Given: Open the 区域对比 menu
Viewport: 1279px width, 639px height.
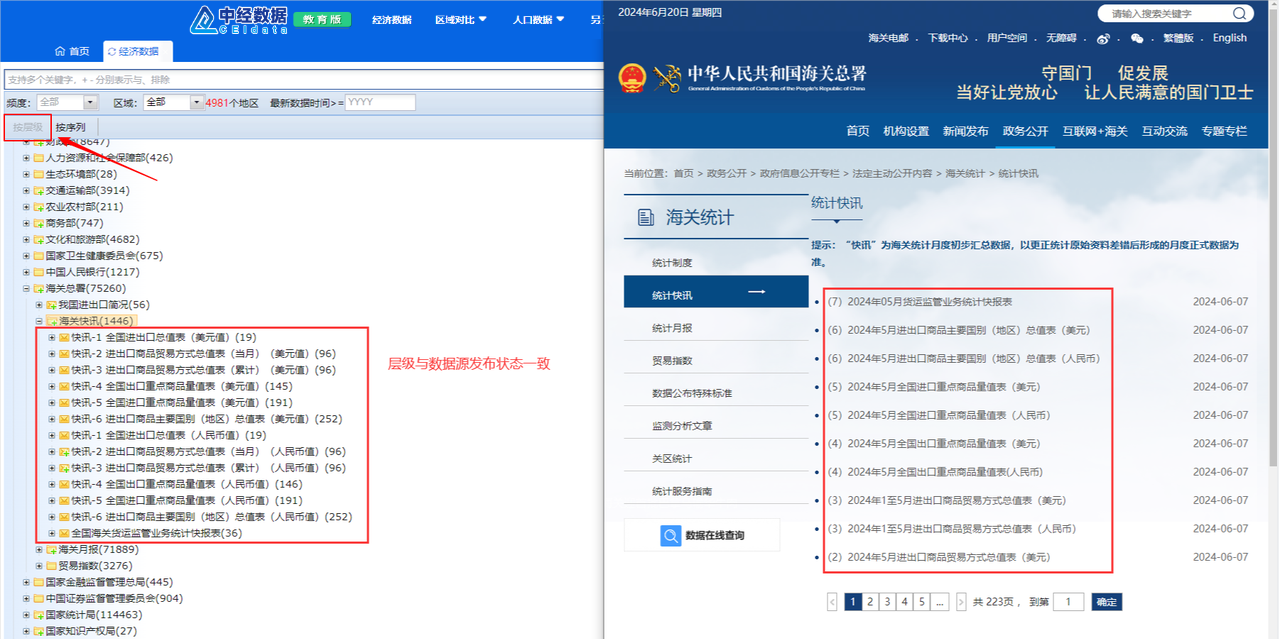Looking at the screenshot, I should [460, 19].
